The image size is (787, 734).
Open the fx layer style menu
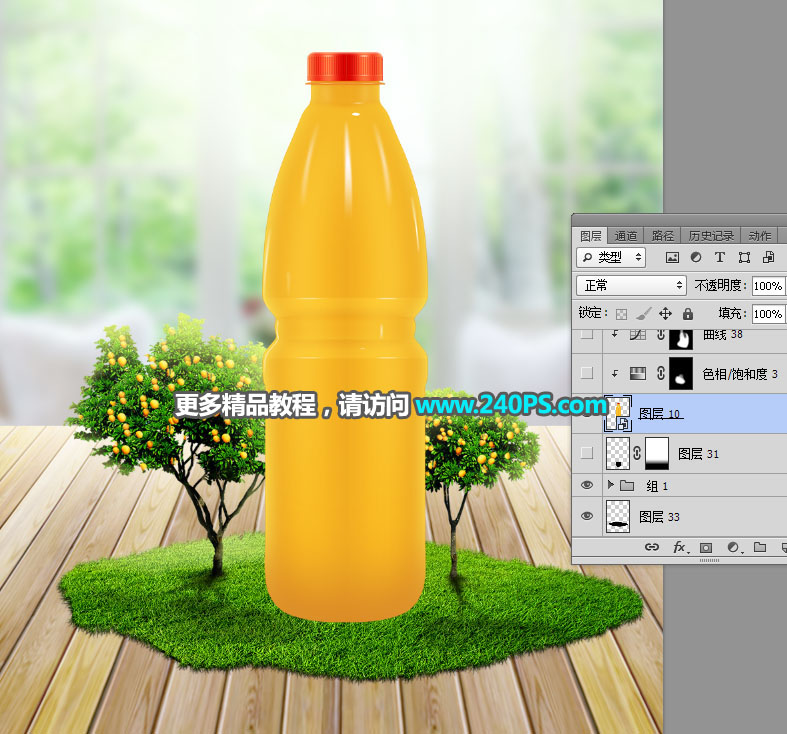coord(679,547)
